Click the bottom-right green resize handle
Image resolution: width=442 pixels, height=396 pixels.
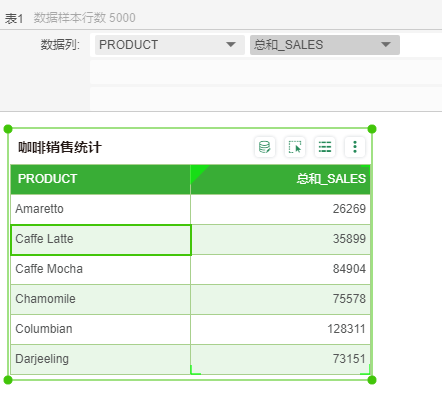coord(372,380)
